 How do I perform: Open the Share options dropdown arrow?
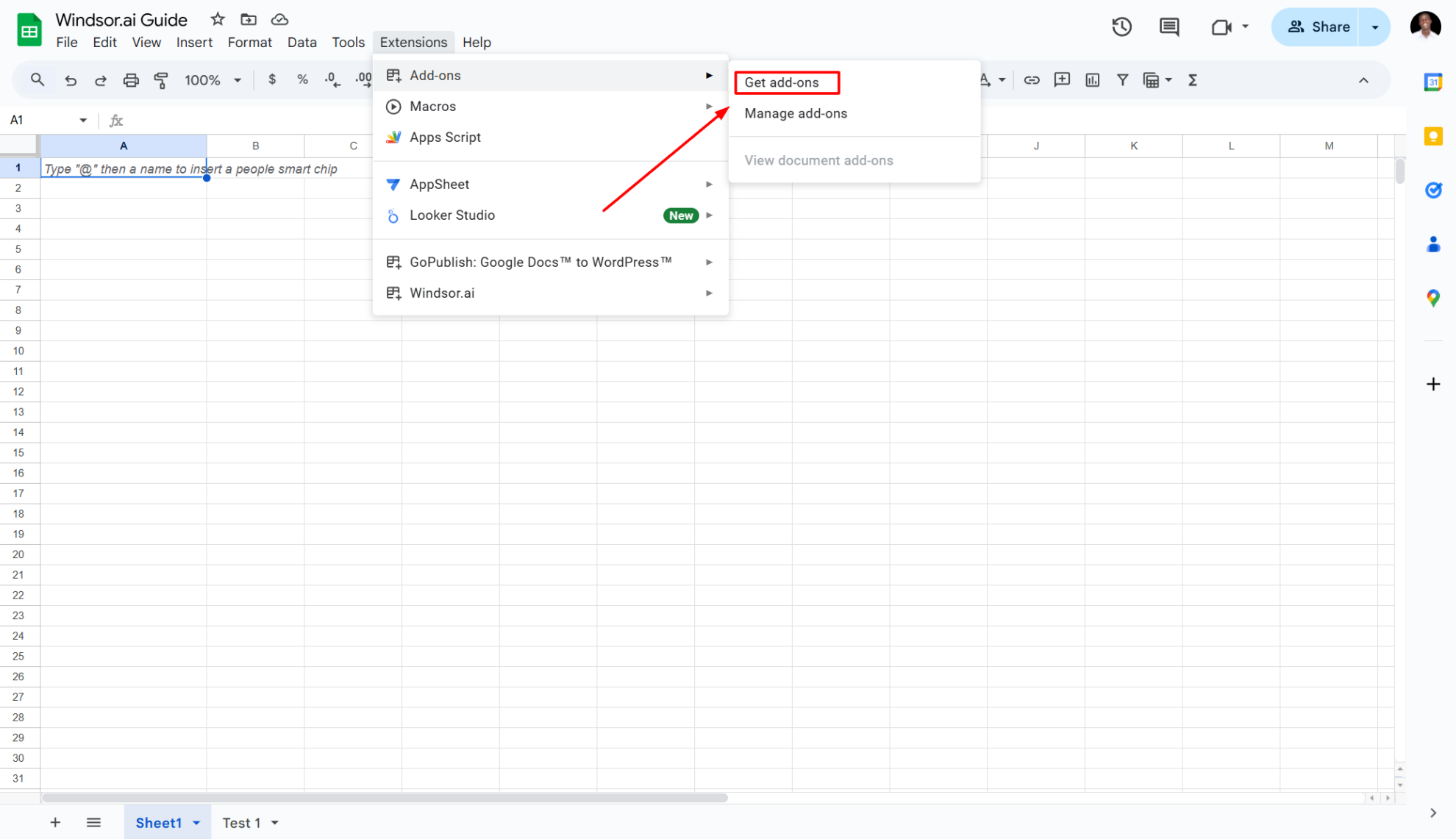tap(1375, 27)
